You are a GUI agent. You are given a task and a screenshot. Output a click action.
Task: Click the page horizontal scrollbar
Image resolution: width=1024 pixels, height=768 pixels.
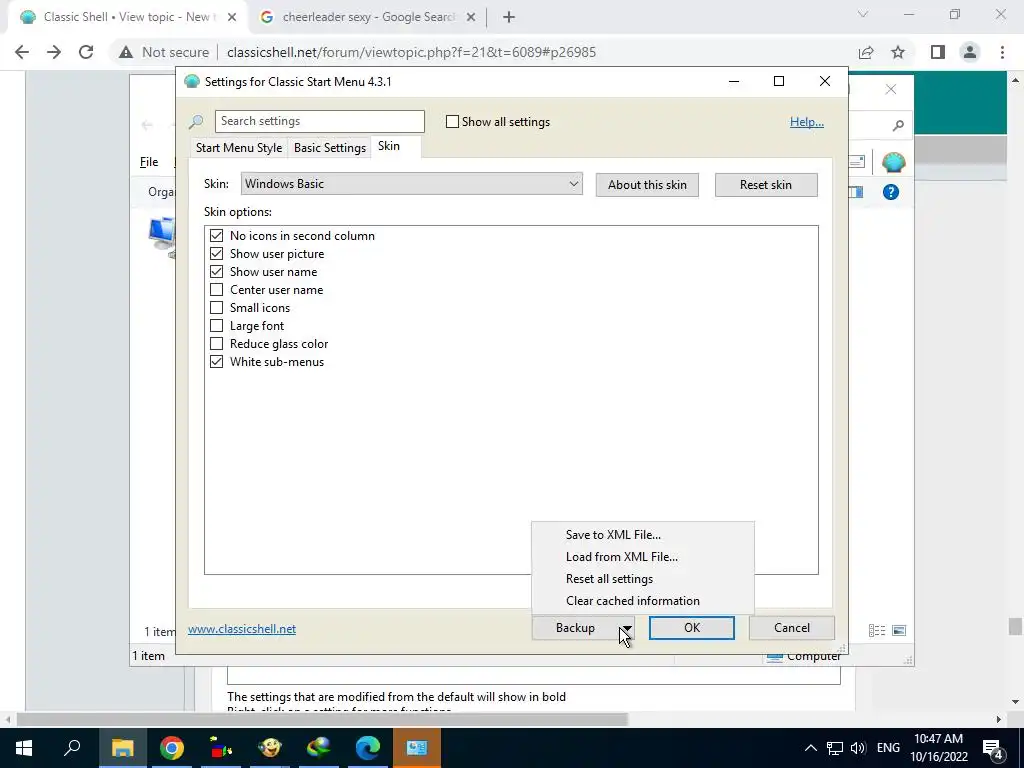(x=322, y=720)
